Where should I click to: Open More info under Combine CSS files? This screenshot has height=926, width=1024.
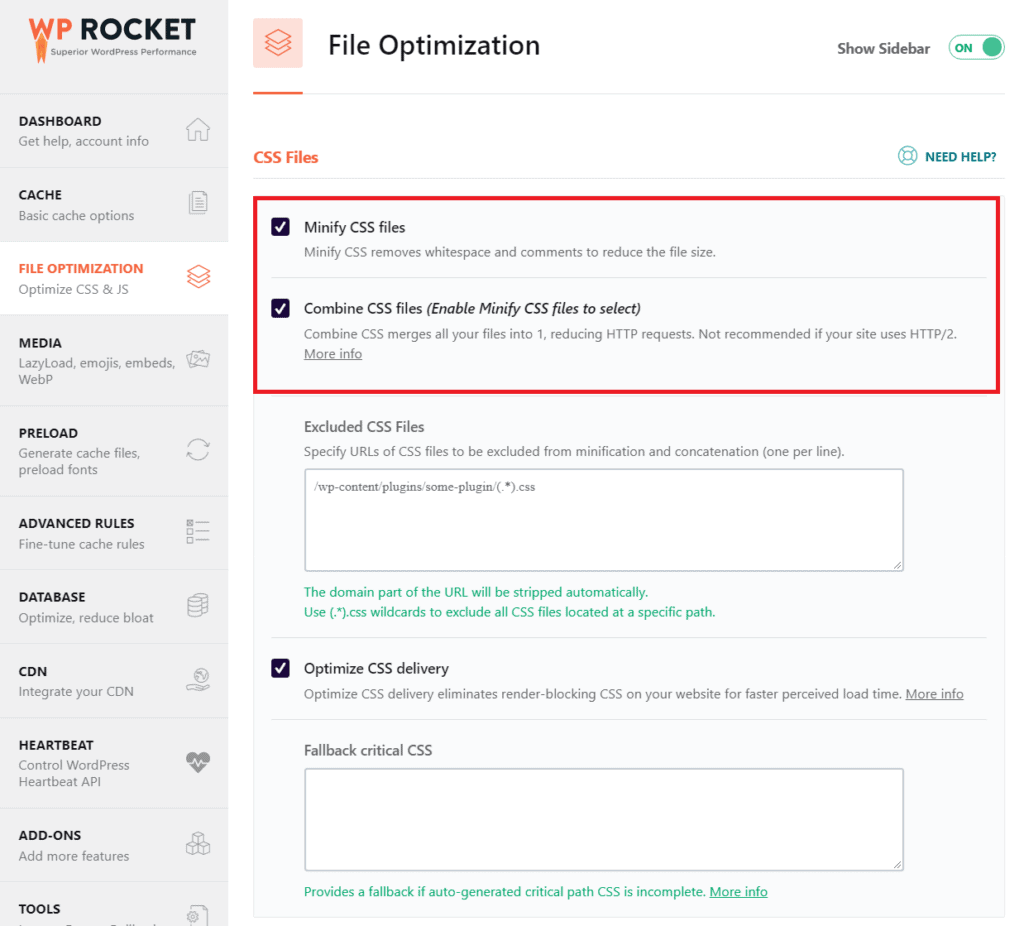[x=333, y=354]
